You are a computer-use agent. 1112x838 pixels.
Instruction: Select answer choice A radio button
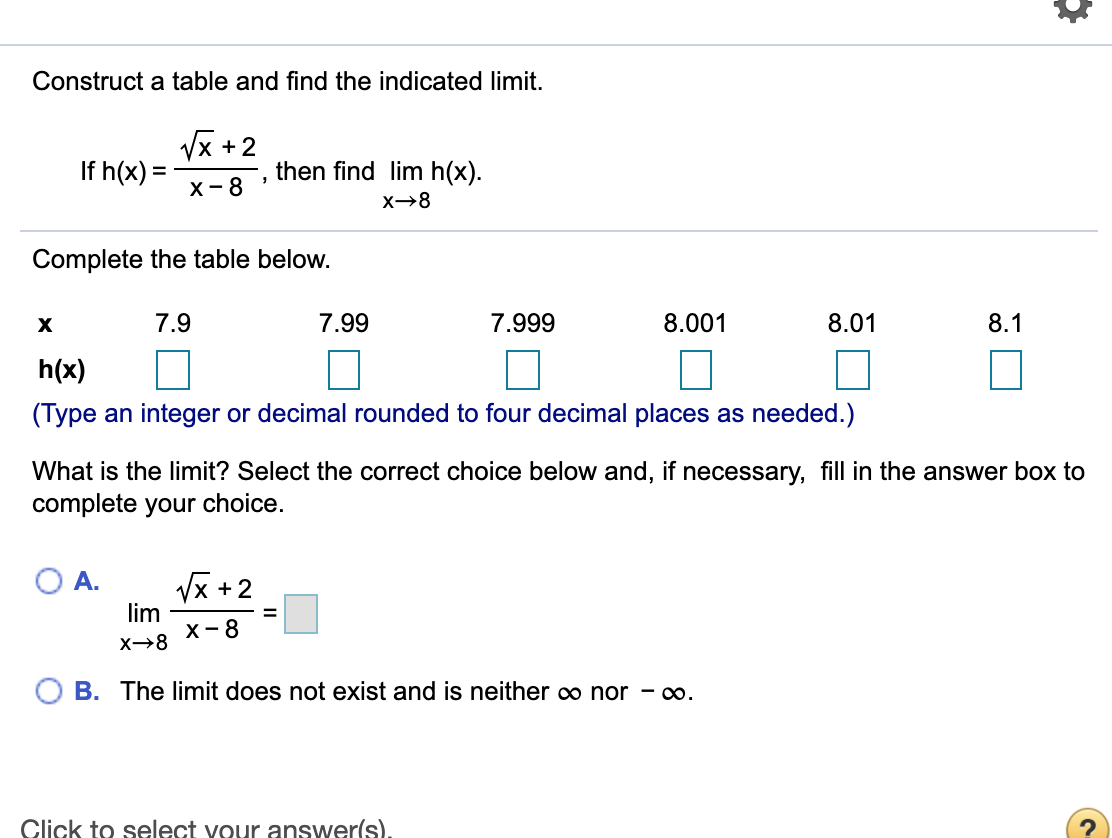tap(47, 581)
